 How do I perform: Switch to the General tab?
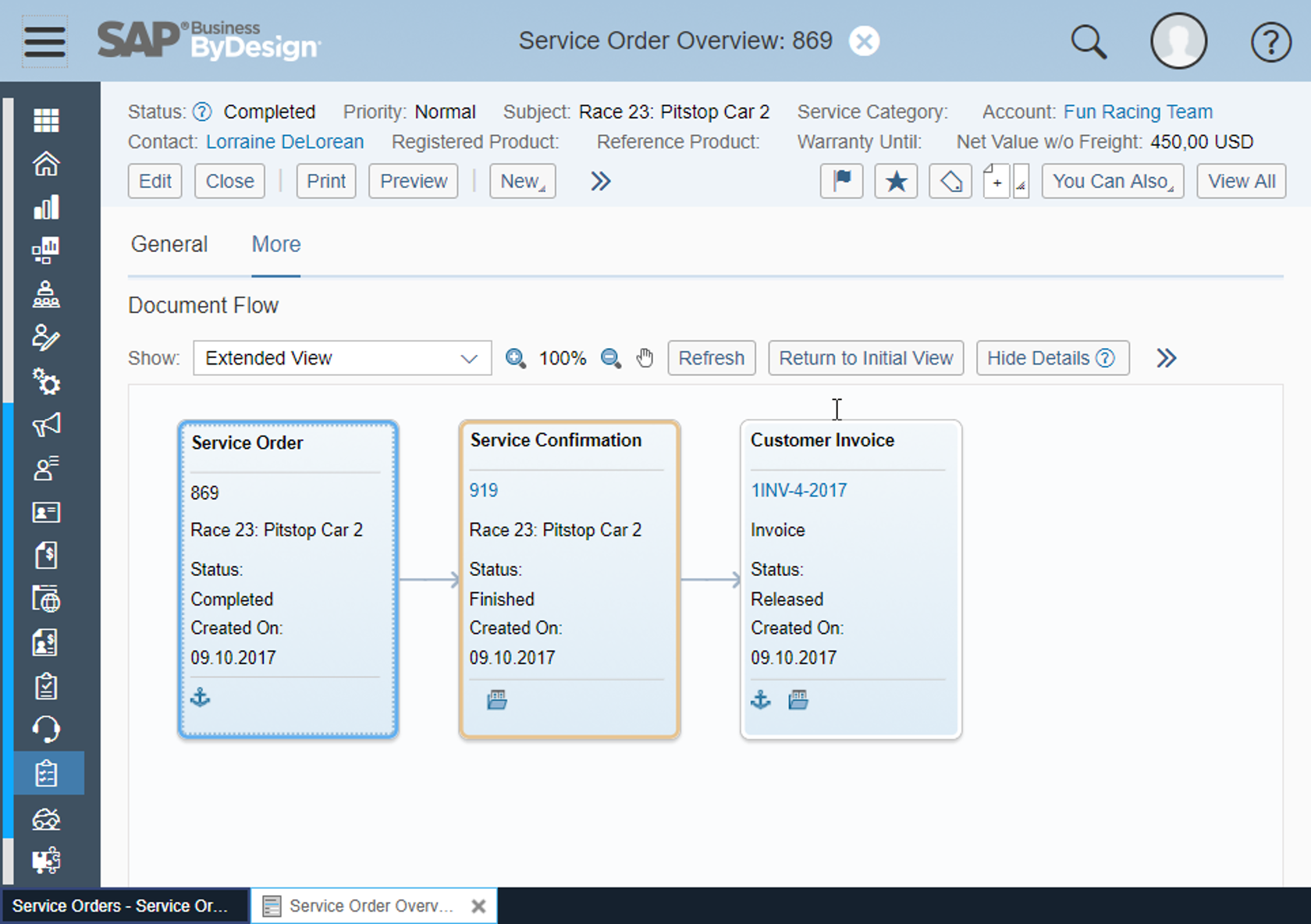coord(169,244)
